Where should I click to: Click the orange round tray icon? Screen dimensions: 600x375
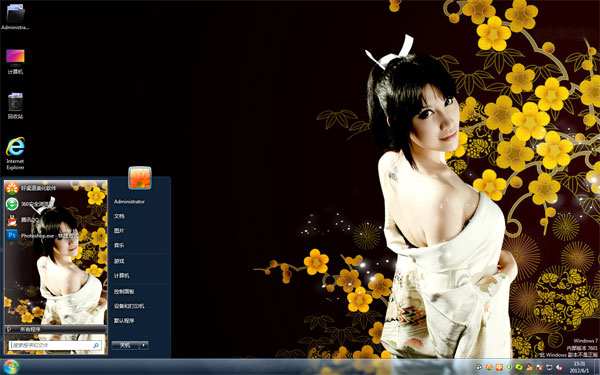489,367
